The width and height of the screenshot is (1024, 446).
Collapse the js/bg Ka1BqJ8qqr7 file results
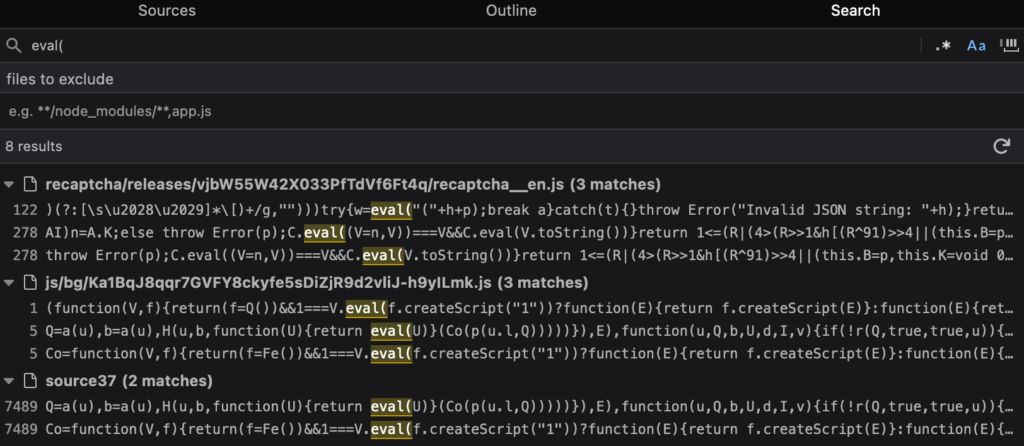click(9, 283)
